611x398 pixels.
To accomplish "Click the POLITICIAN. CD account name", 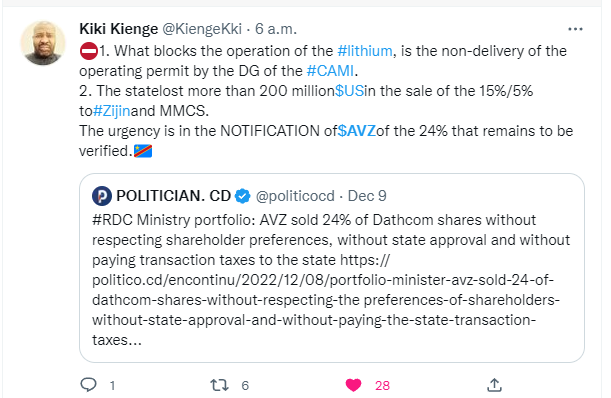I will click(173, 196).
